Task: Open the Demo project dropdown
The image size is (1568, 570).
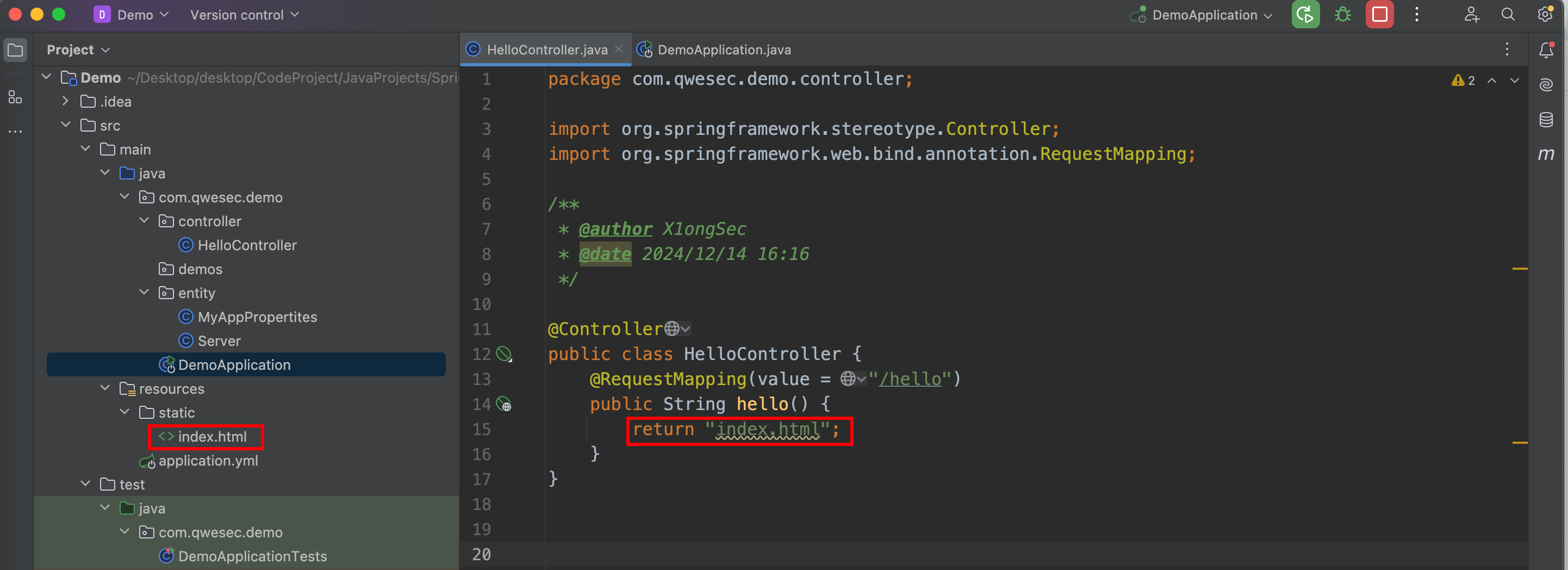Action: point(131,15)
